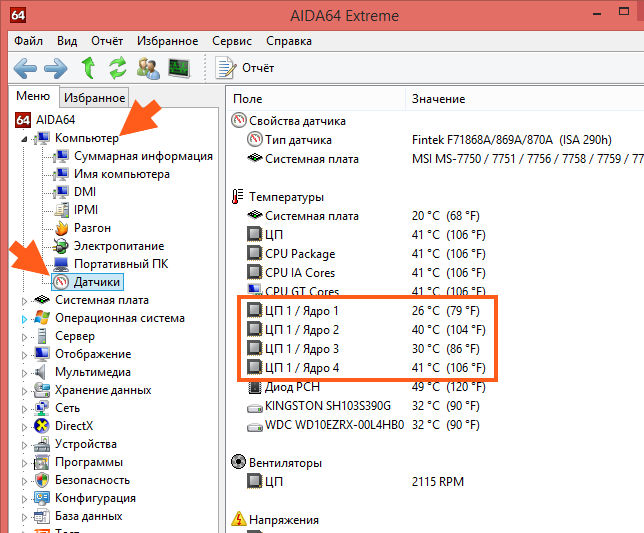Collapse the Компьютер tree branch
The image size is (644, 533).
tap(24, 139)
